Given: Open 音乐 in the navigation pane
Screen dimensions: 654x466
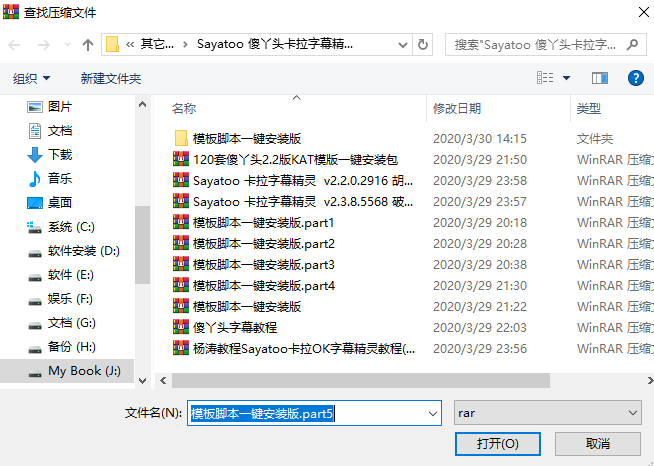Looking at the screenshot, I should point(60,179).
